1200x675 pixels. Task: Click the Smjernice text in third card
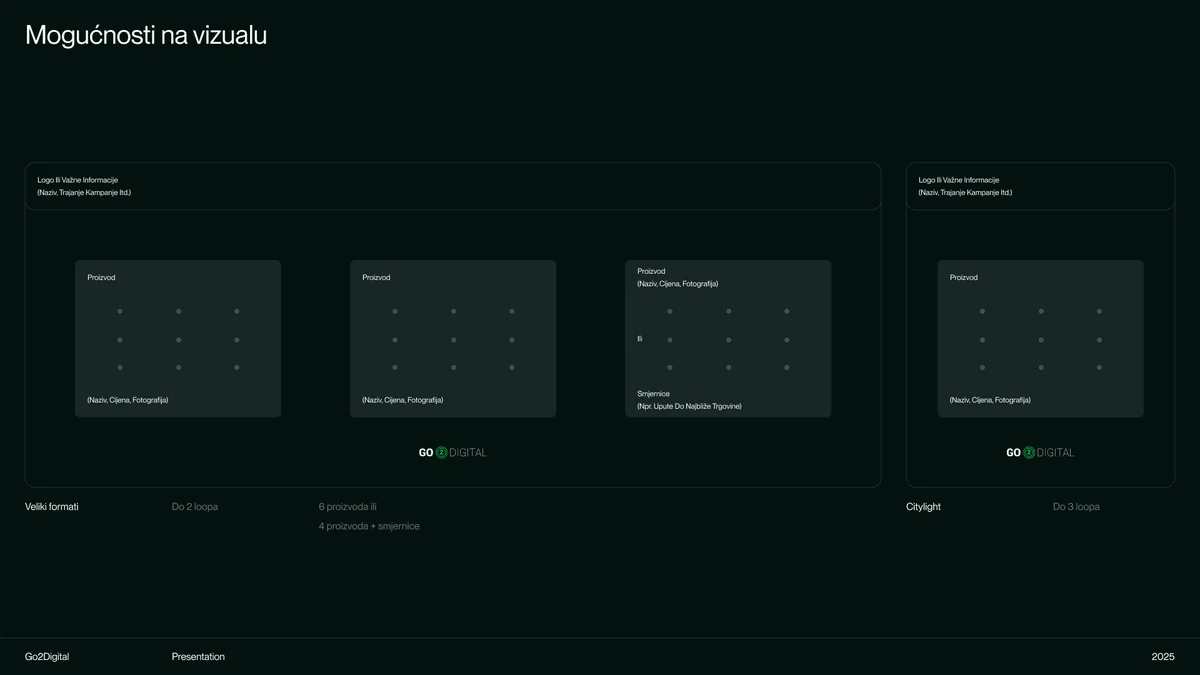pos(654,394)
